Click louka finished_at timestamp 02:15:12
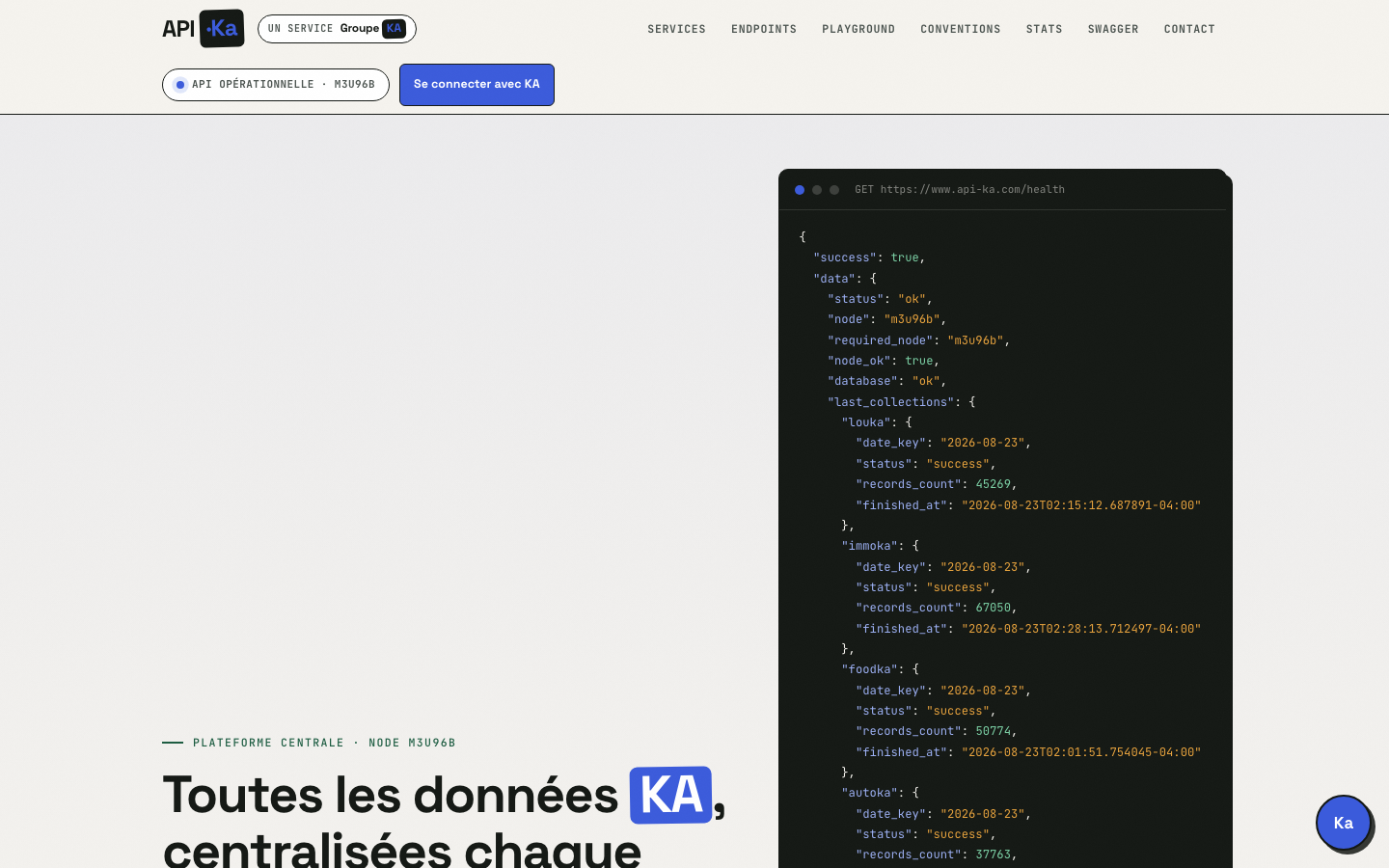 point(1081,505)
